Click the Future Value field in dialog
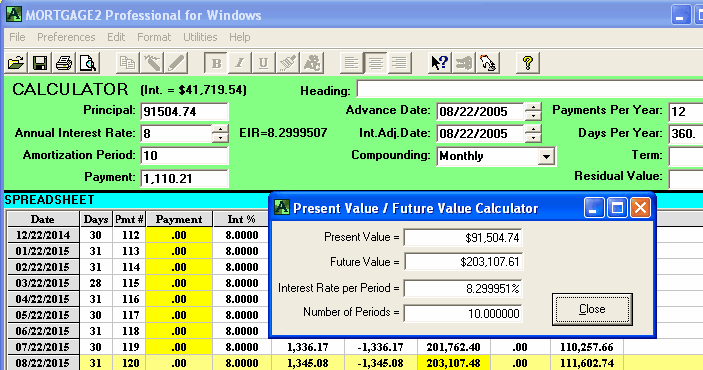The image size is (703, 370). pos(463,261)
